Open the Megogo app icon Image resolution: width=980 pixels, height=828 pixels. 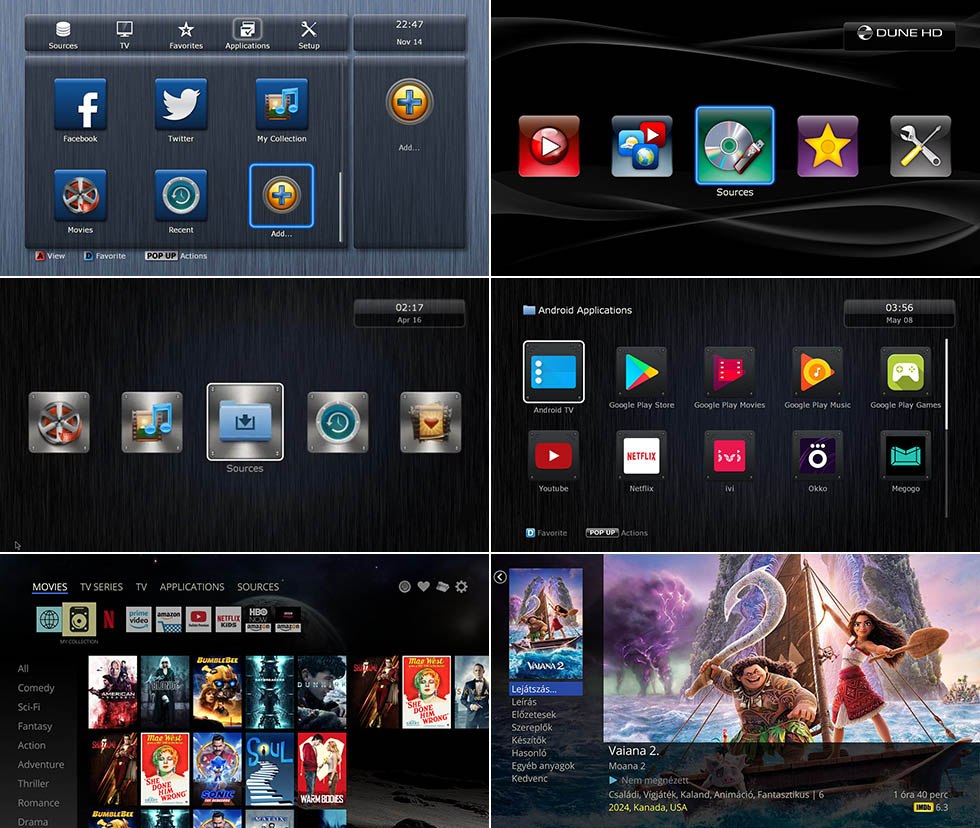click(906, 456)
